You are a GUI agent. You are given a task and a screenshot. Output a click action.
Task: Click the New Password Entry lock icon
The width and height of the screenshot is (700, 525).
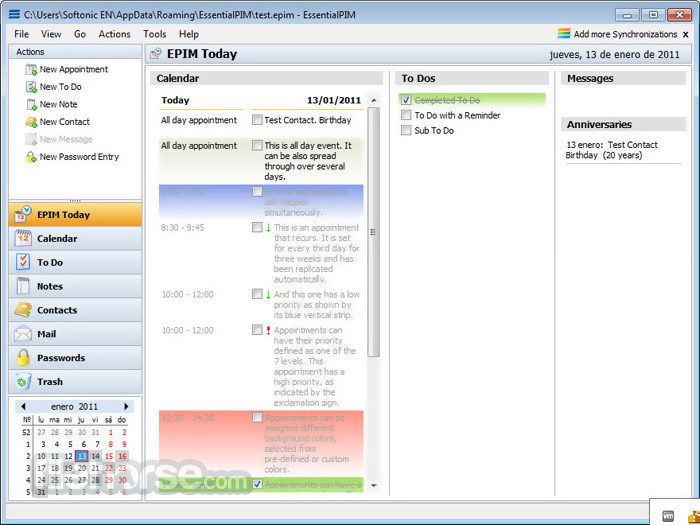[x=31, y=157]
